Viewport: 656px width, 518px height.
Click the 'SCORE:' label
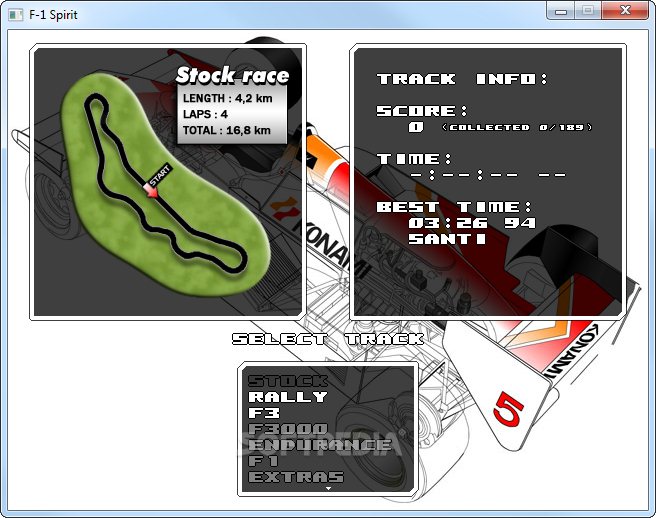pyautogui.click(x=422, y=111)
